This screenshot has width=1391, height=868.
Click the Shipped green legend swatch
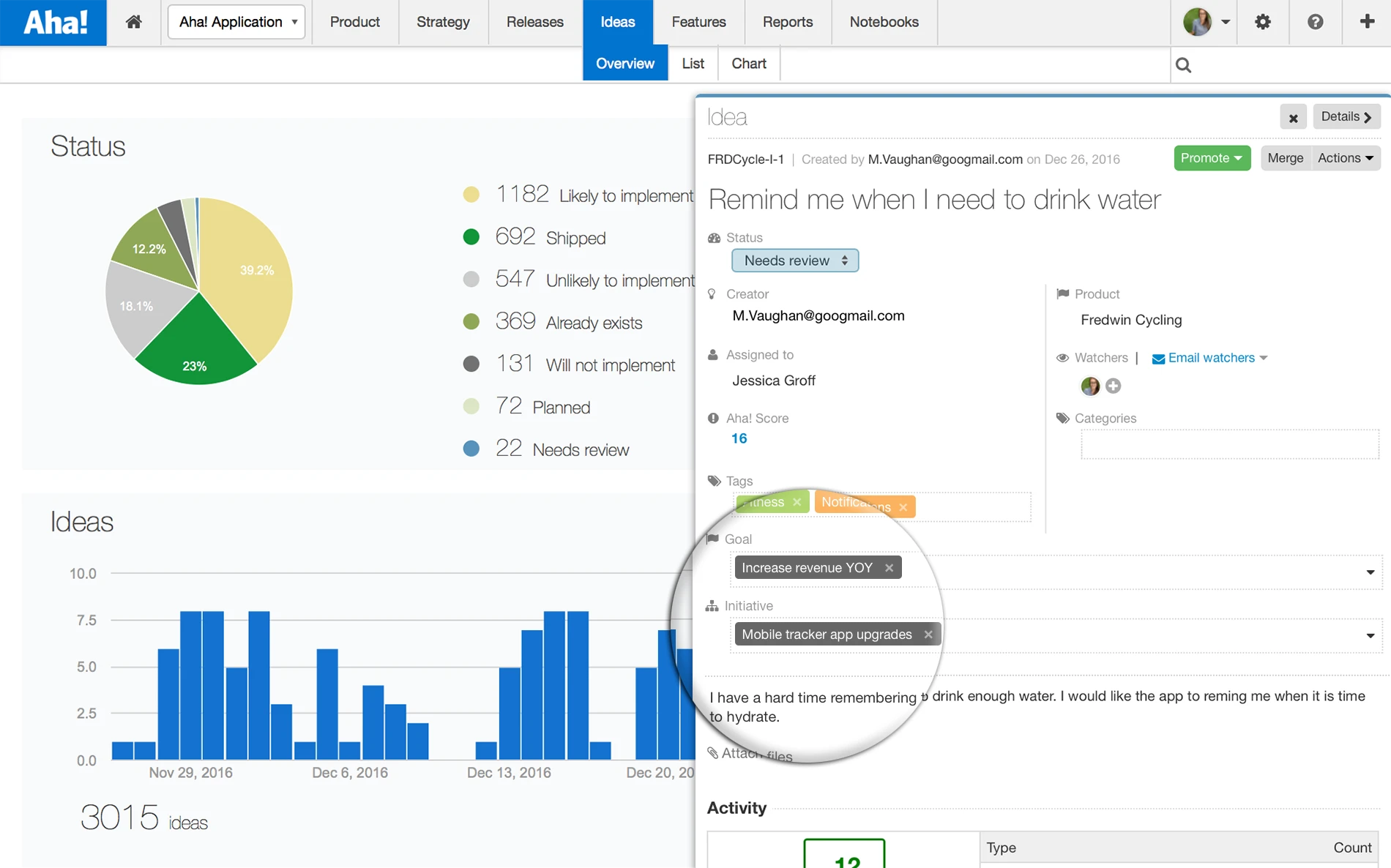click(471, 236)
